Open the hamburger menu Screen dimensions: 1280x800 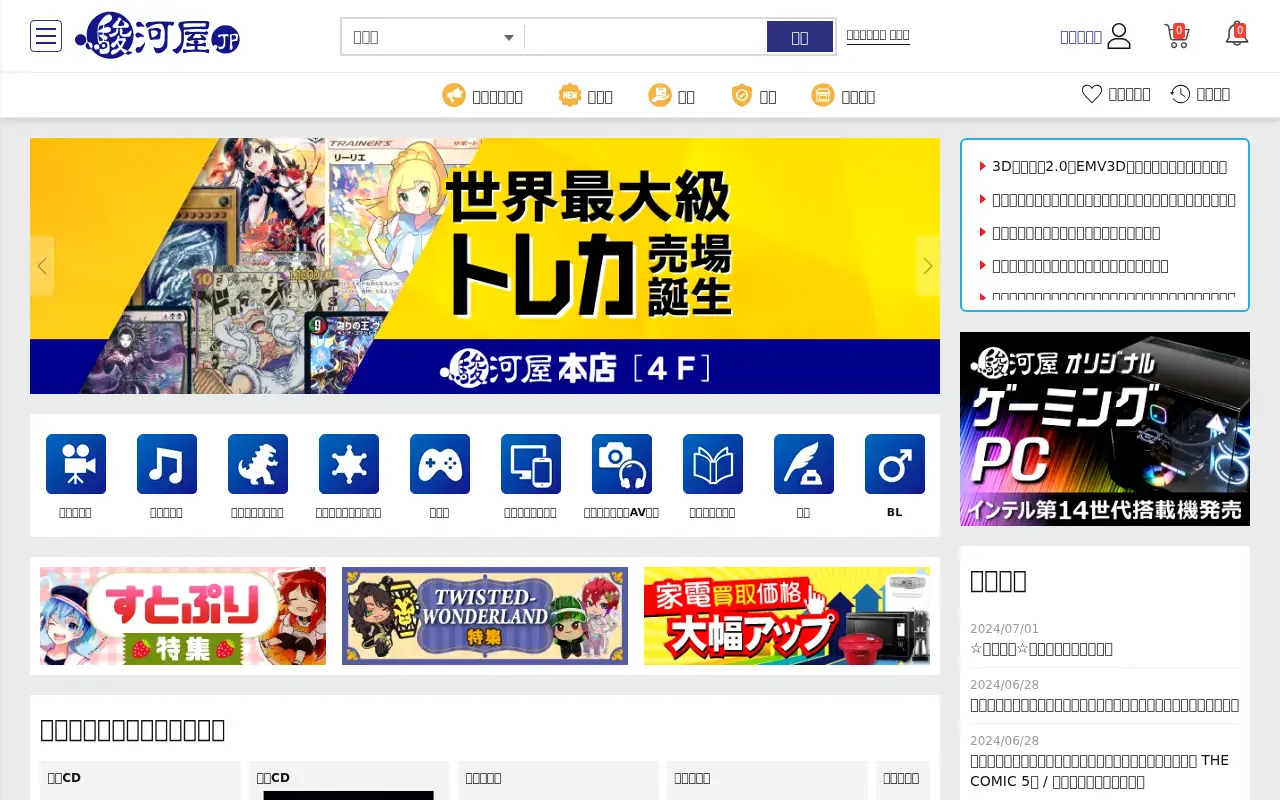point(46,36)
